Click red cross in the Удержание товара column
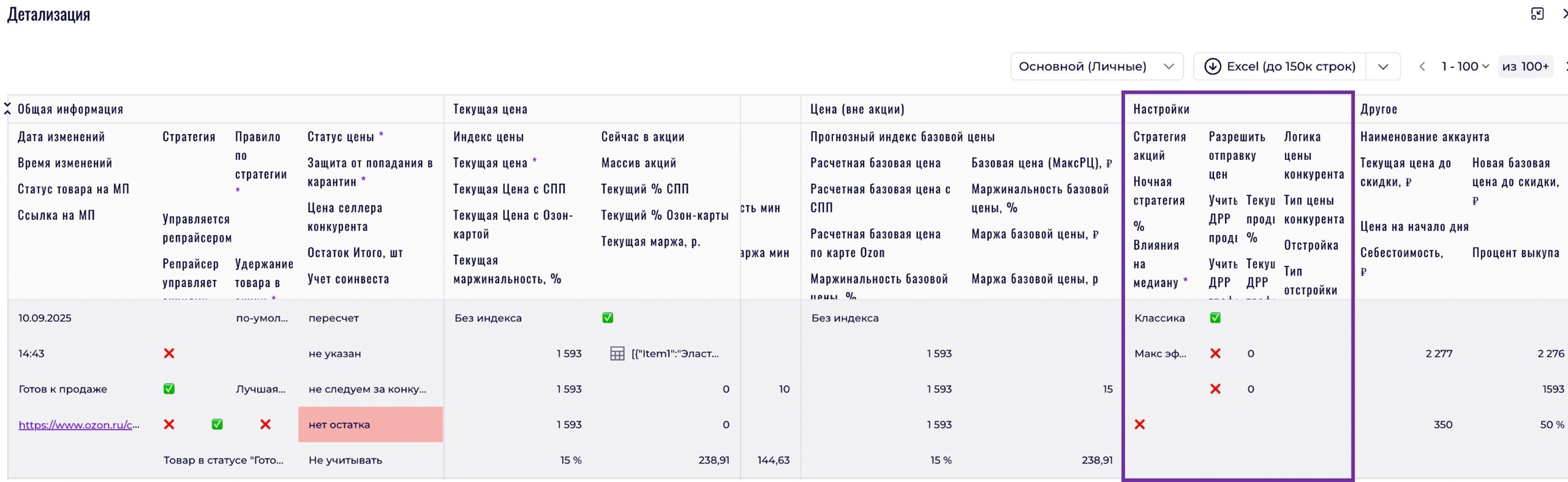Image resolution: width=1568 pixels, height=482 pixels. (x=265, y=424)
